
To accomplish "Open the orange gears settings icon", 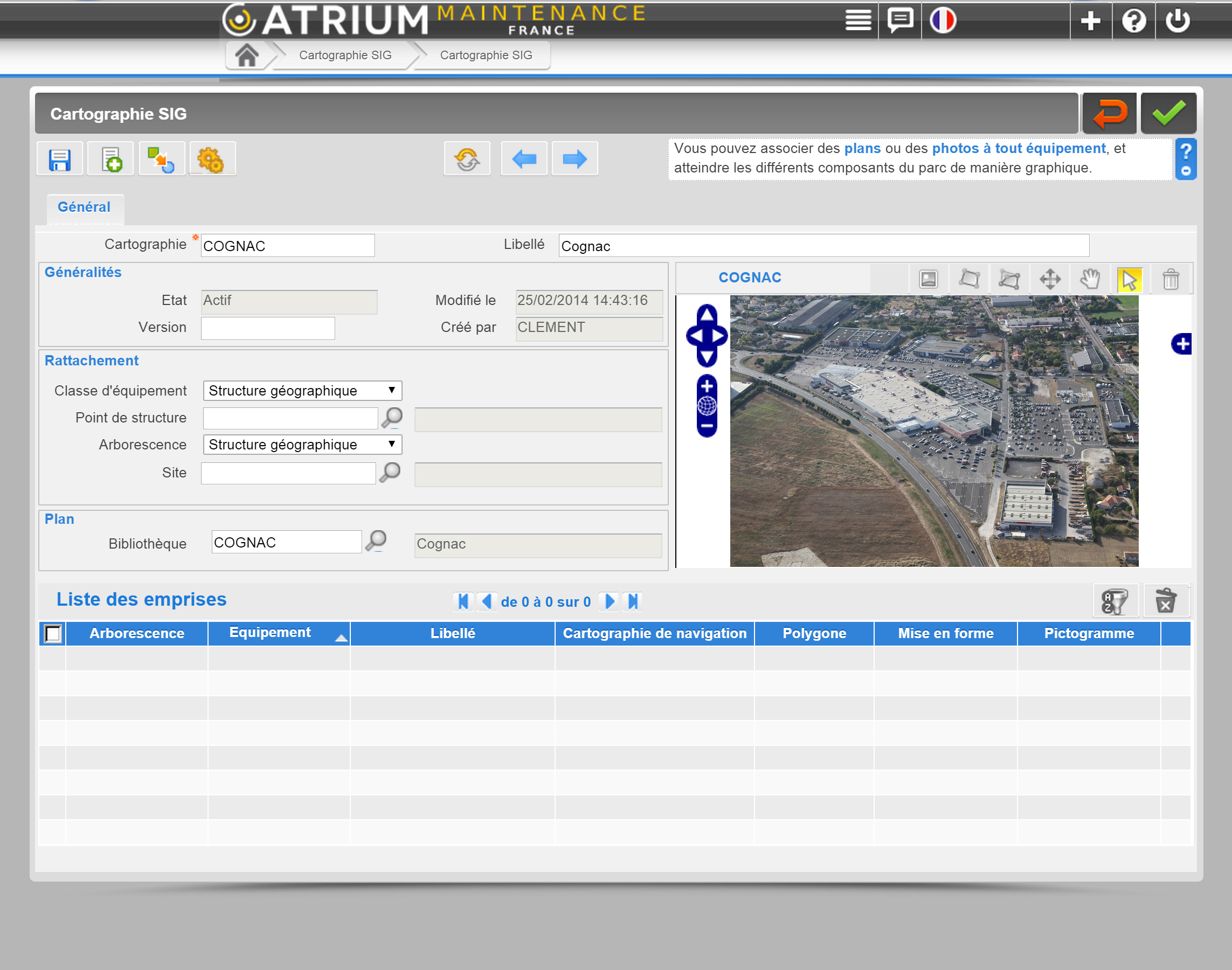I will 212,159.
